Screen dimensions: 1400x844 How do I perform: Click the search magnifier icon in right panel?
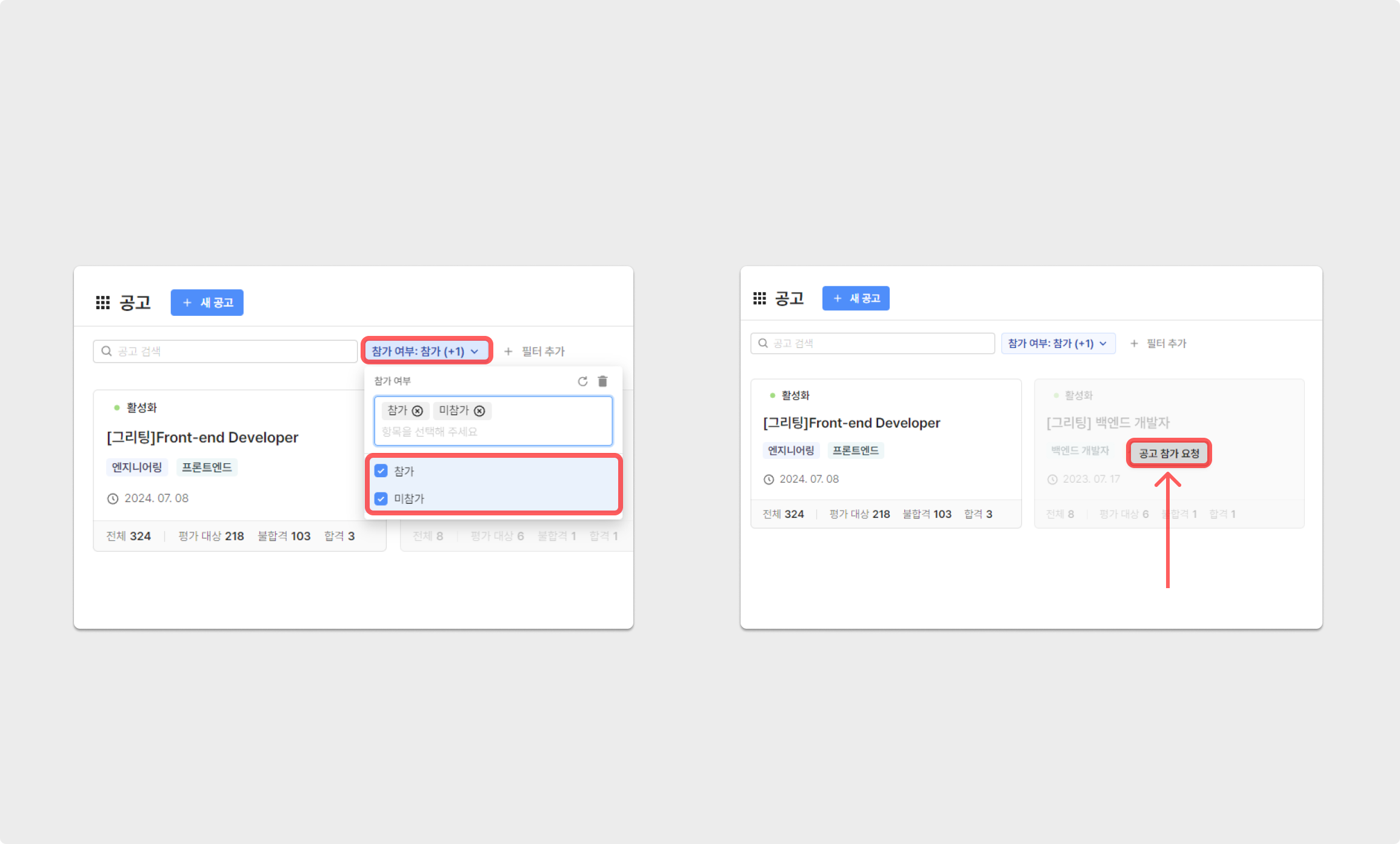point(763,343)
